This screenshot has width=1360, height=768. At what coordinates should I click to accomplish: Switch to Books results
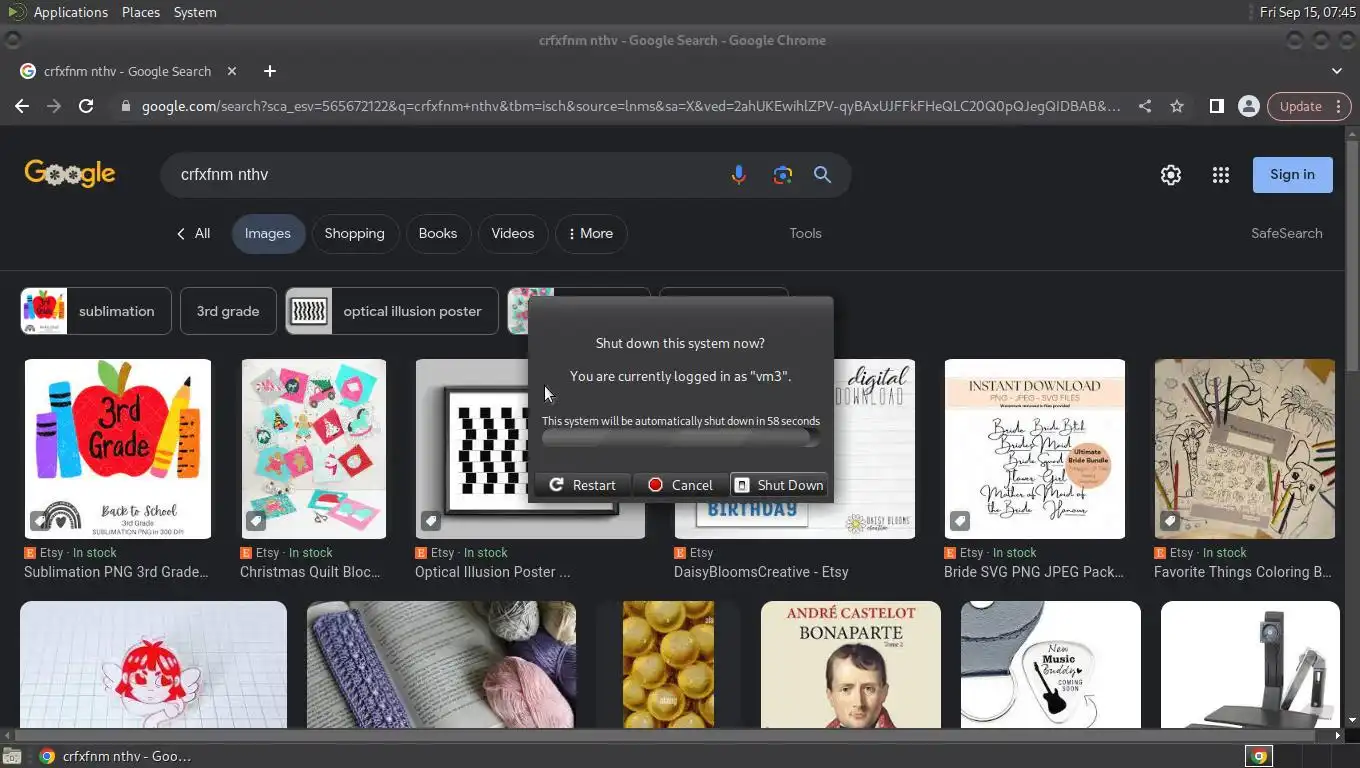(x=437, y=233)
